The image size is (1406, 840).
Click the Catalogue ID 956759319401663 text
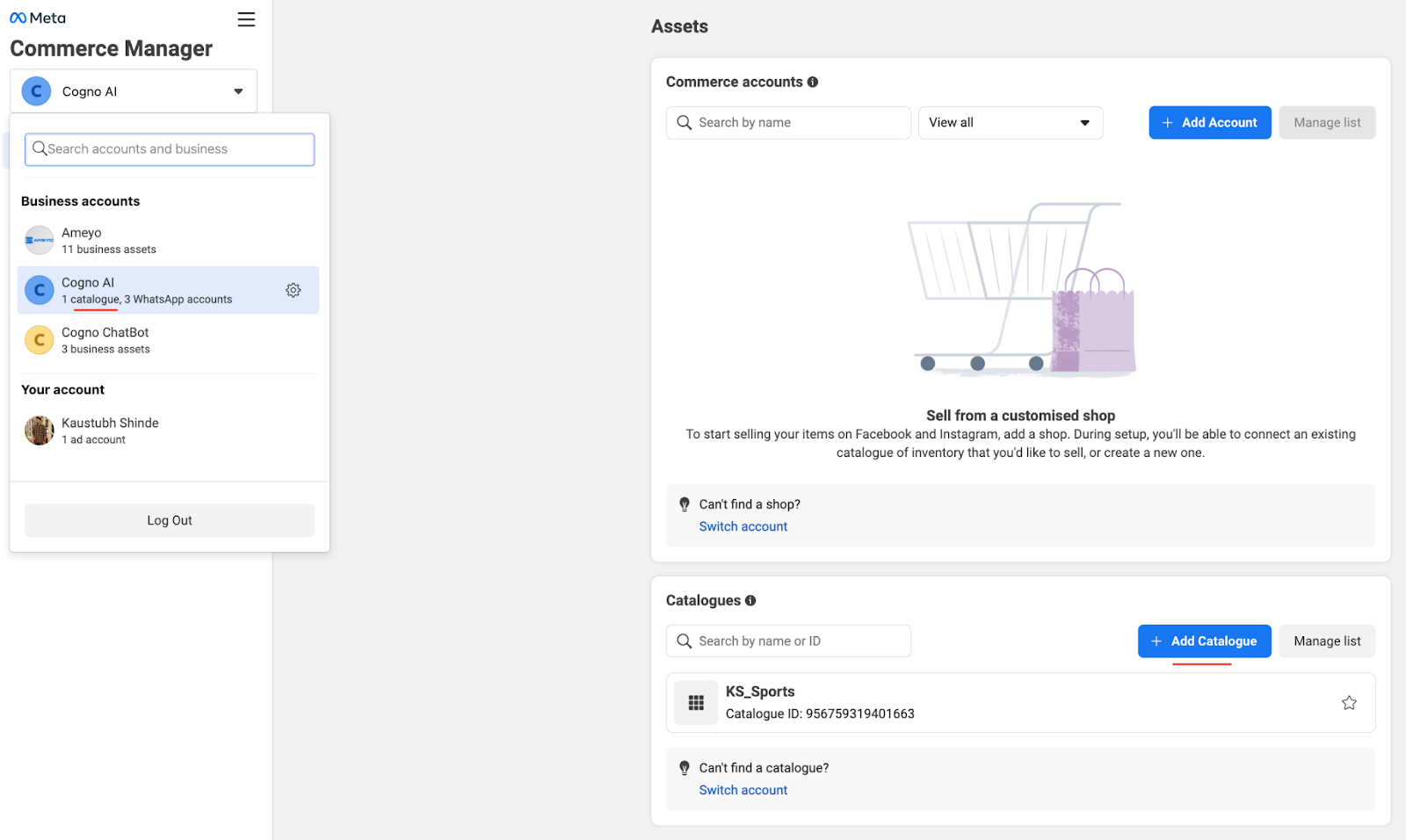click(x=820, y=713)
